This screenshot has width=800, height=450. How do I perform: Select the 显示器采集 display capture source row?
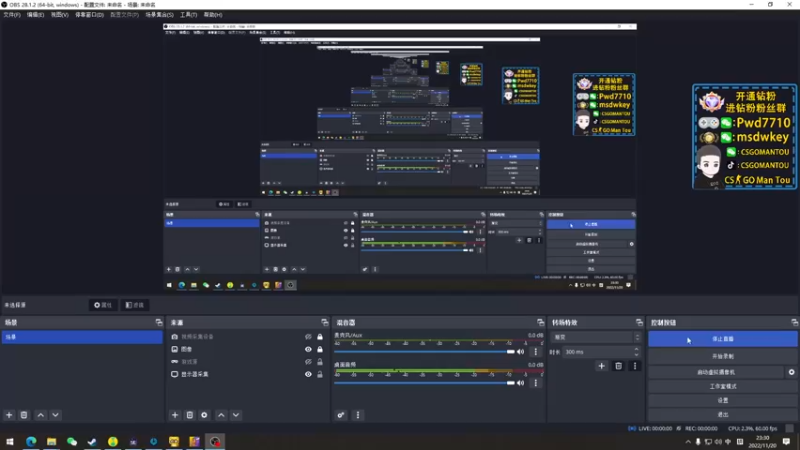247,374
